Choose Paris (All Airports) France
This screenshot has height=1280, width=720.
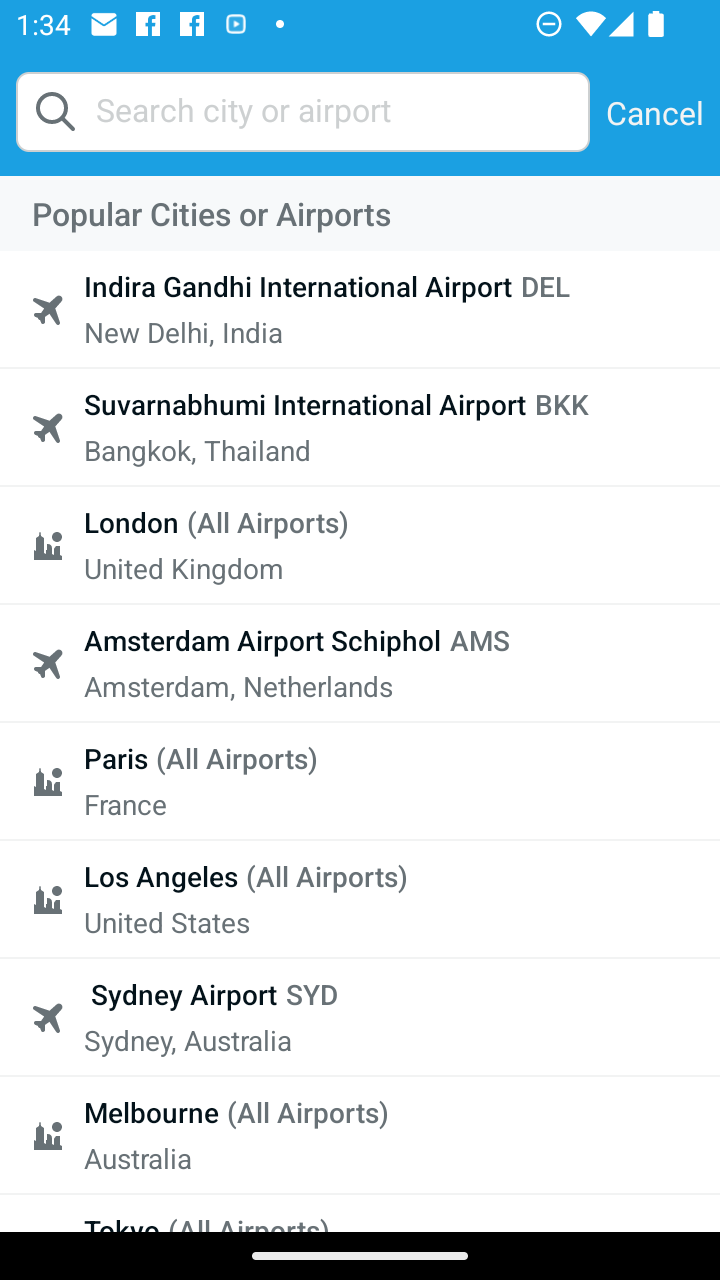tap(360, 782)
